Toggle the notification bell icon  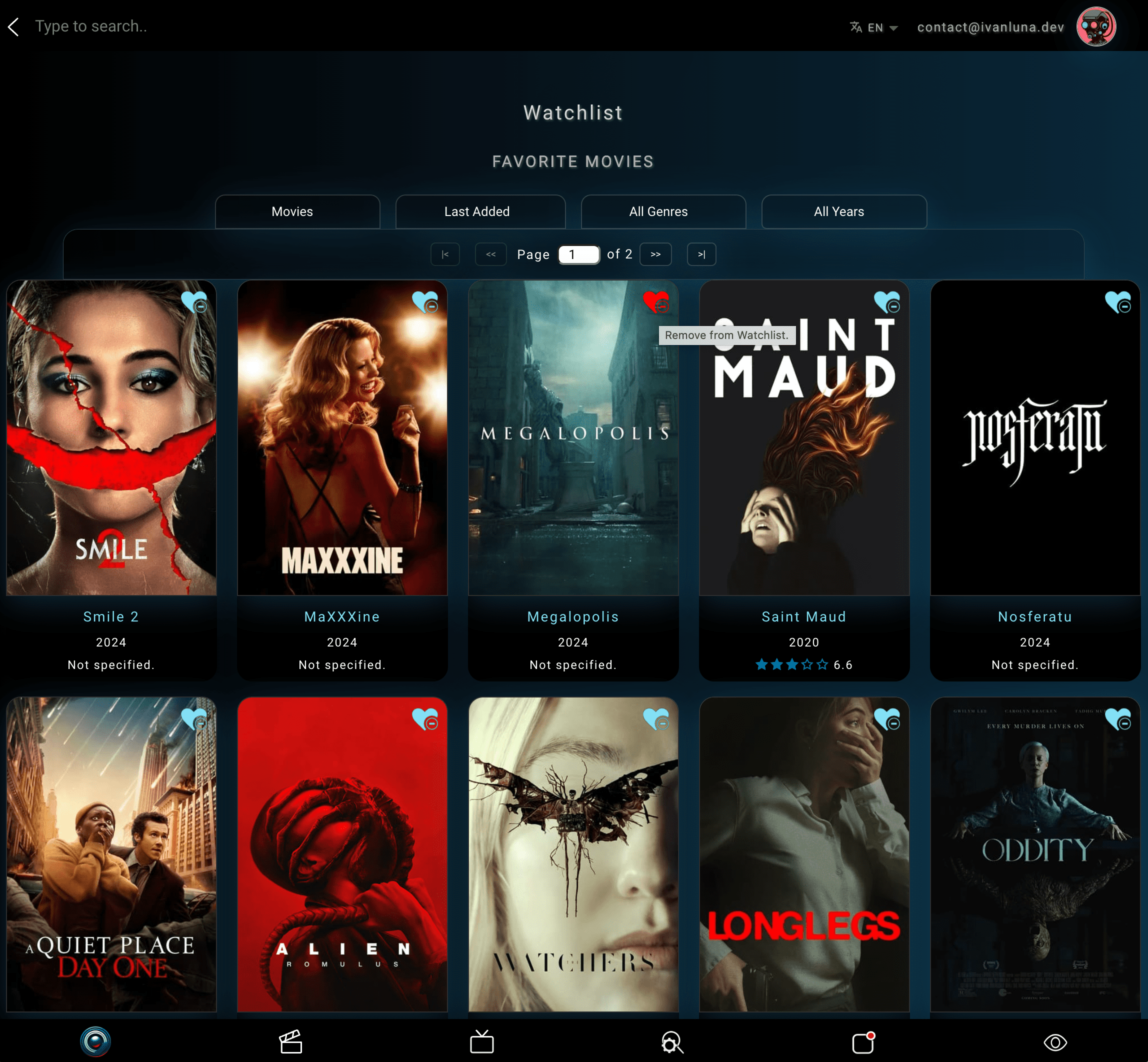tap(863, 1041)
